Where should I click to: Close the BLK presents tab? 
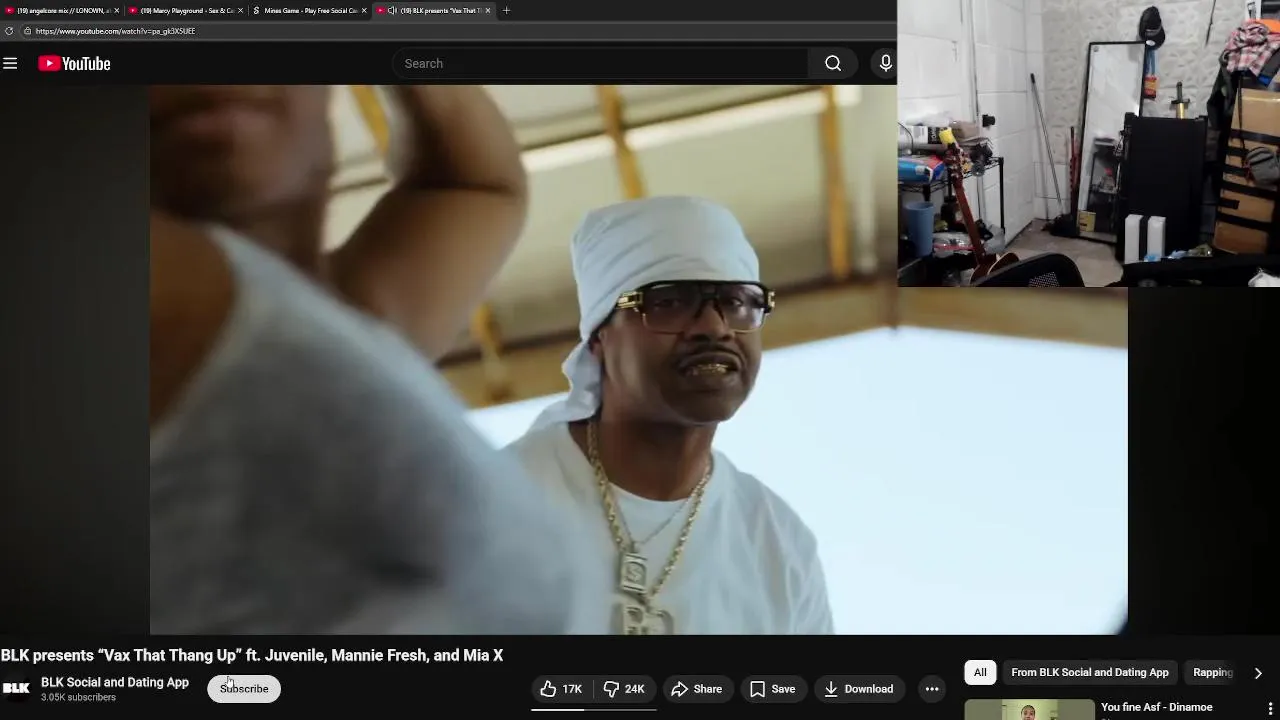pyautogui.click(x=488, y=10)
